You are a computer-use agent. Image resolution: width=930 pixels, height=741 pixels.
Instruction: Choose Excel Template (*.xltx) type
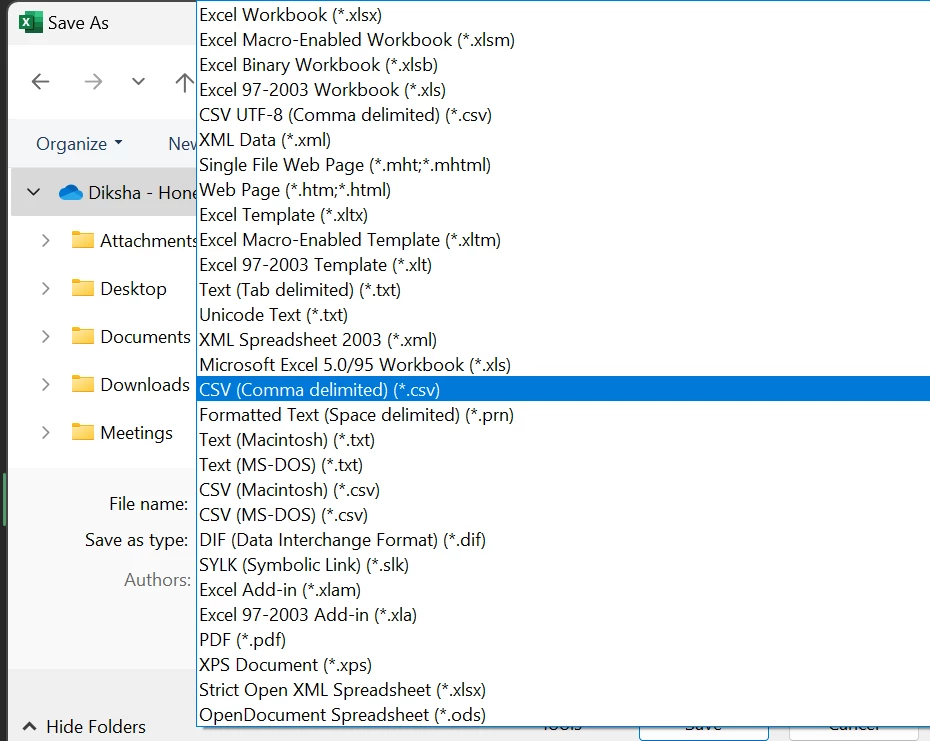click(563, 215)
